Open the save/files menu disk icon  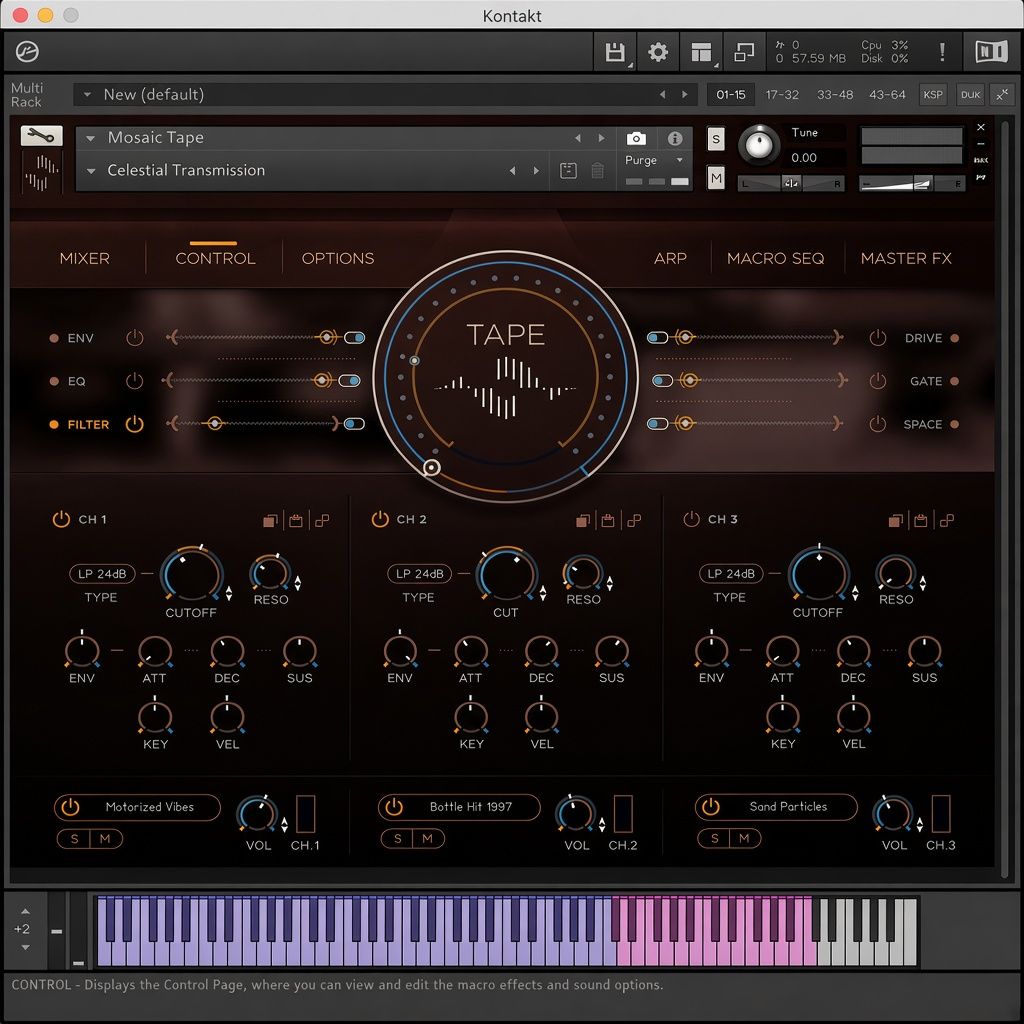click(615, 52)
